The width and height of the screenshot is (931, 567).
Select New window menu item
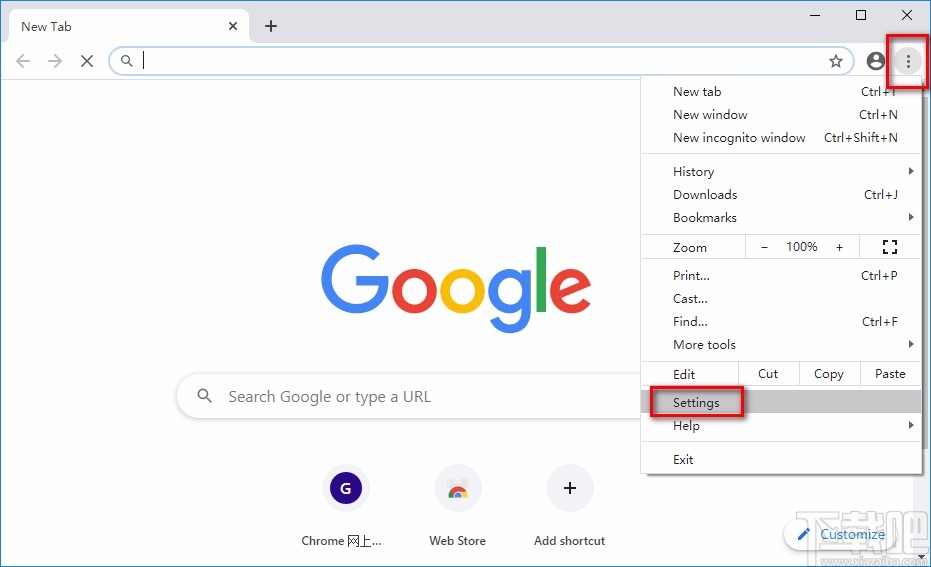(x=781, y=115)
